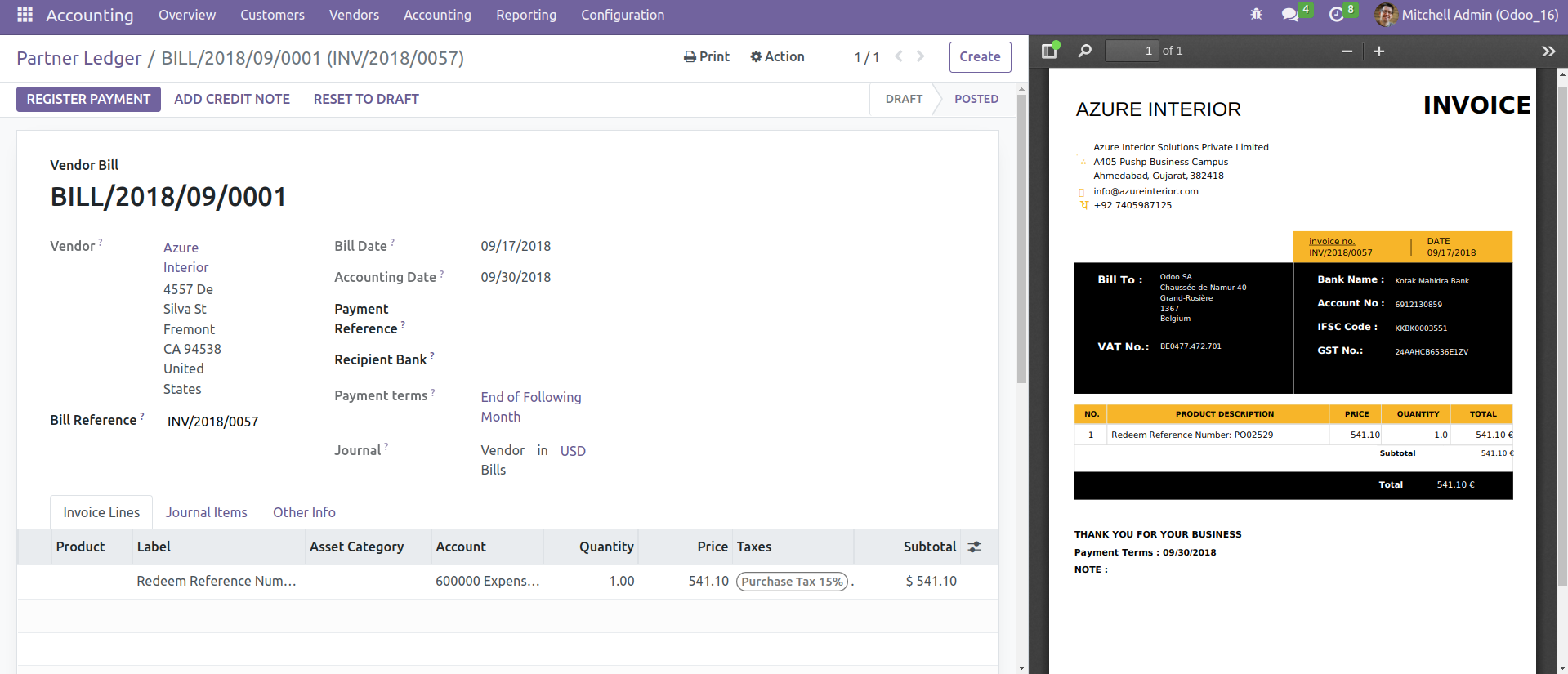
Task: Open PDF viewer tools chevron menu
Action: tap(1548, 51)
